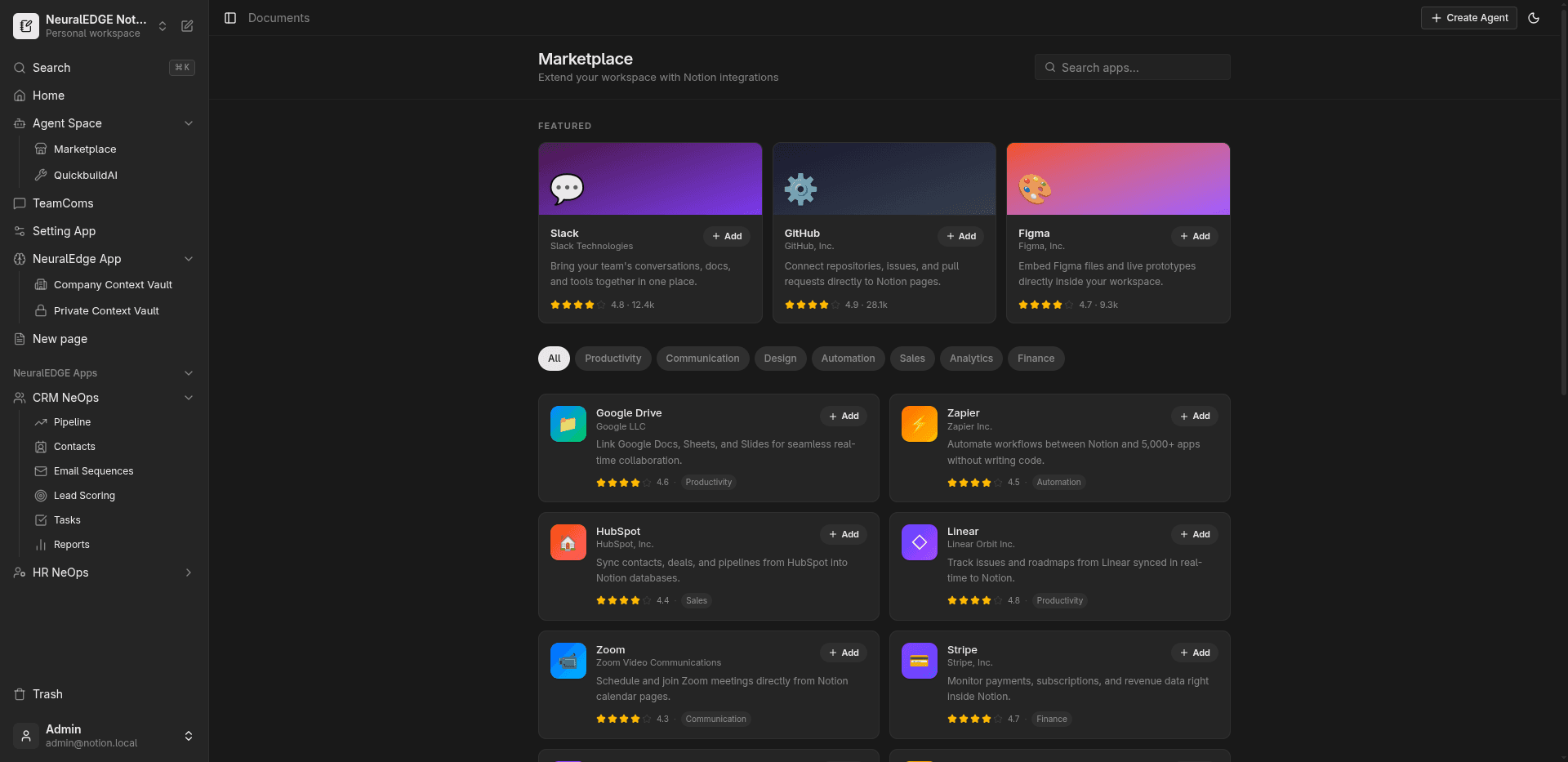Open the Email Sequences section
Viewport: 1568px width, 762px height.
(x=93, y=471)
